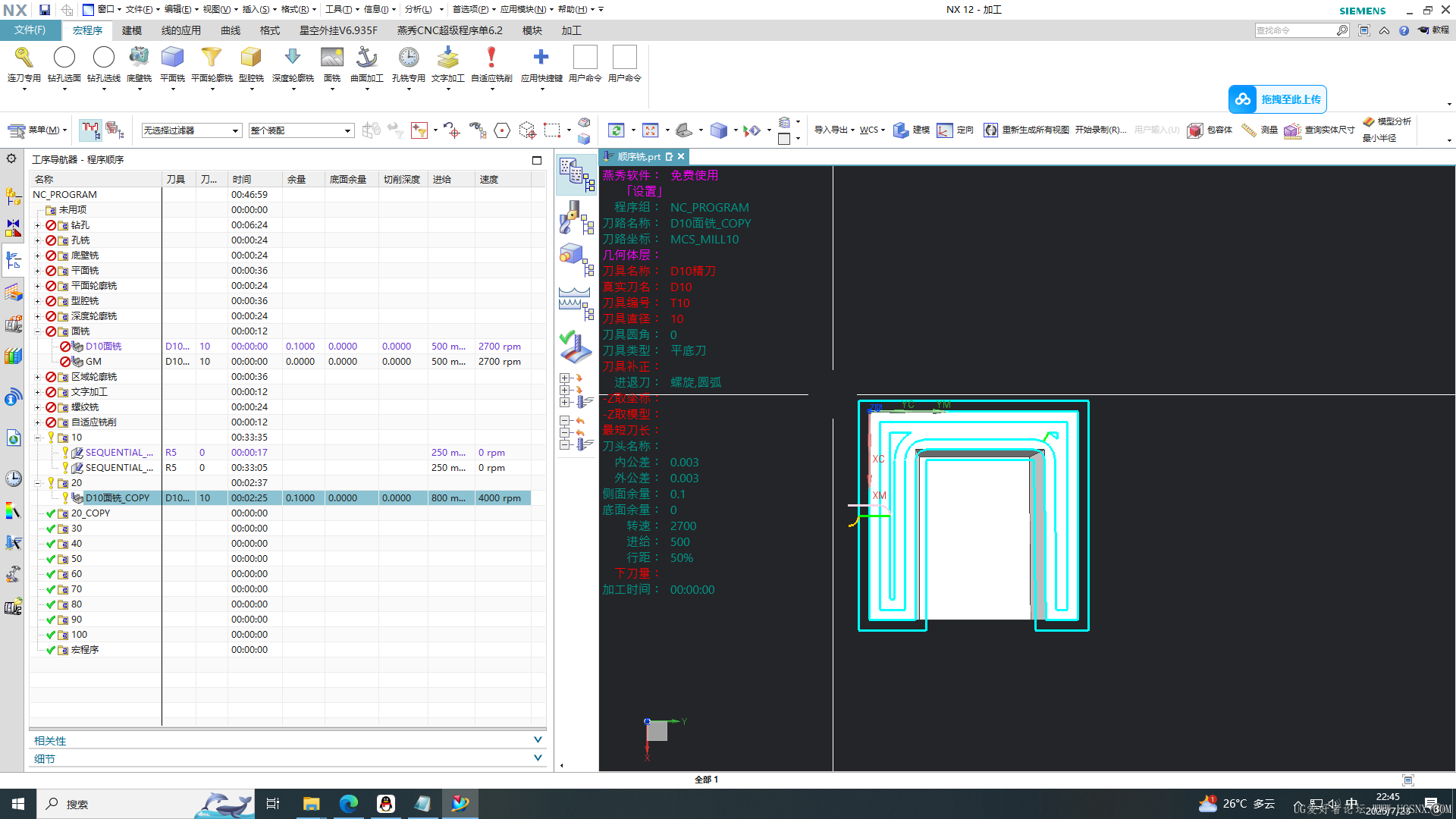
Task: Click the 拖拽至此上传 cloud upload button
Action: pyautogui.click(x=1278, y=99)
